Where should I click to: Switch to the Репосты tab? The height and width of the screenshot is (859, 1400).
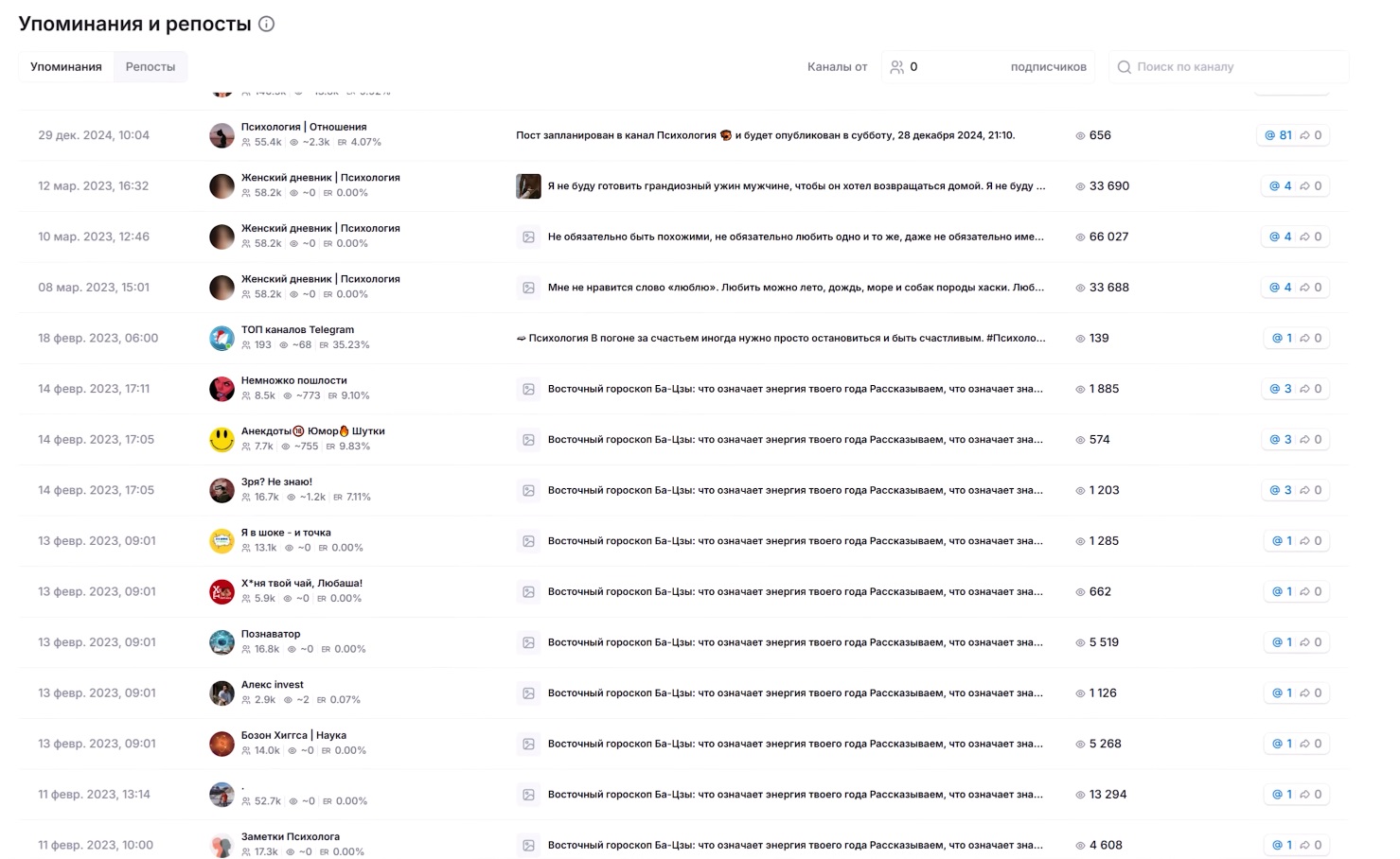pyautogui.click(x=151, y=67)
